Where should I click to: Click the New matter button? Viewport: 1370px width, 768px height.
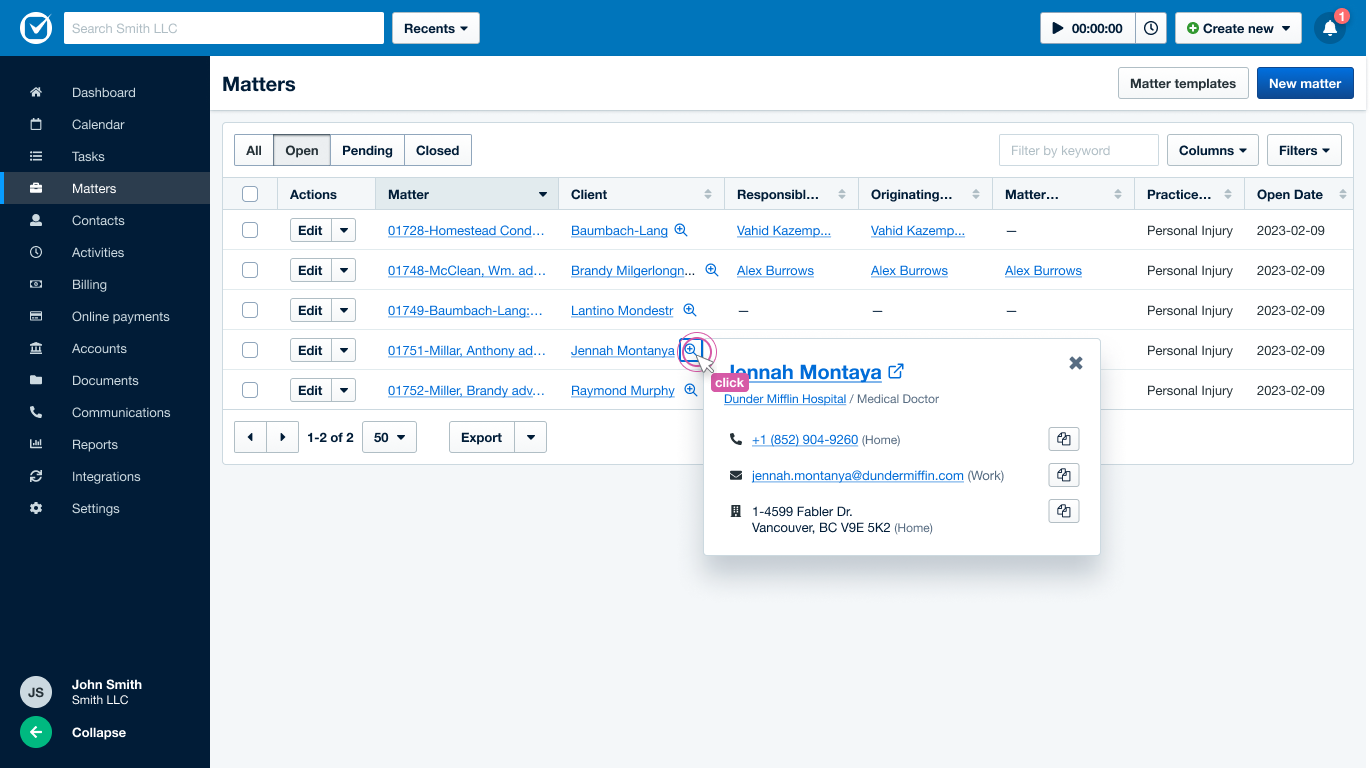coord(1304,84)
